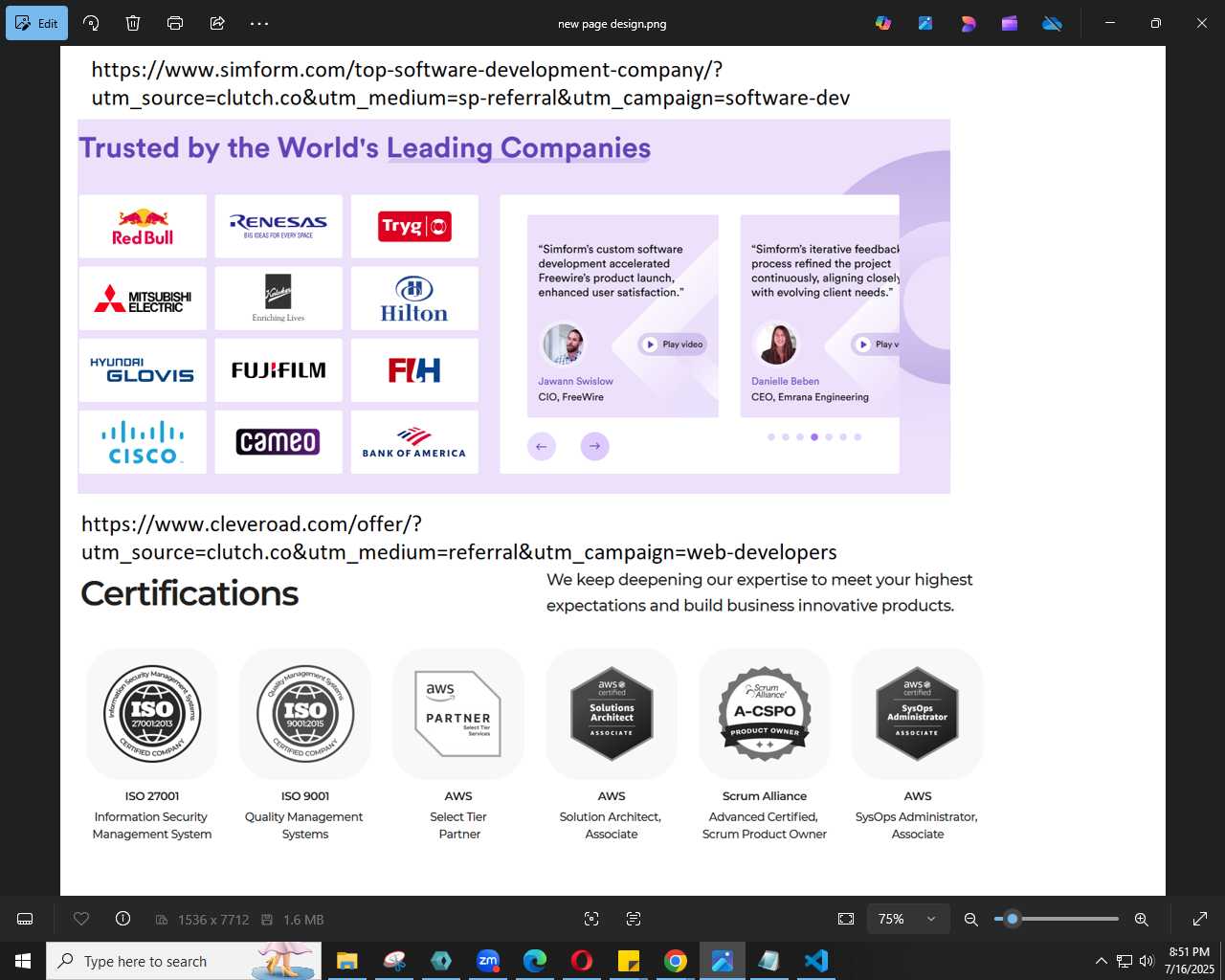Click the Photos gallery icon in the title bar

[925, 23]
